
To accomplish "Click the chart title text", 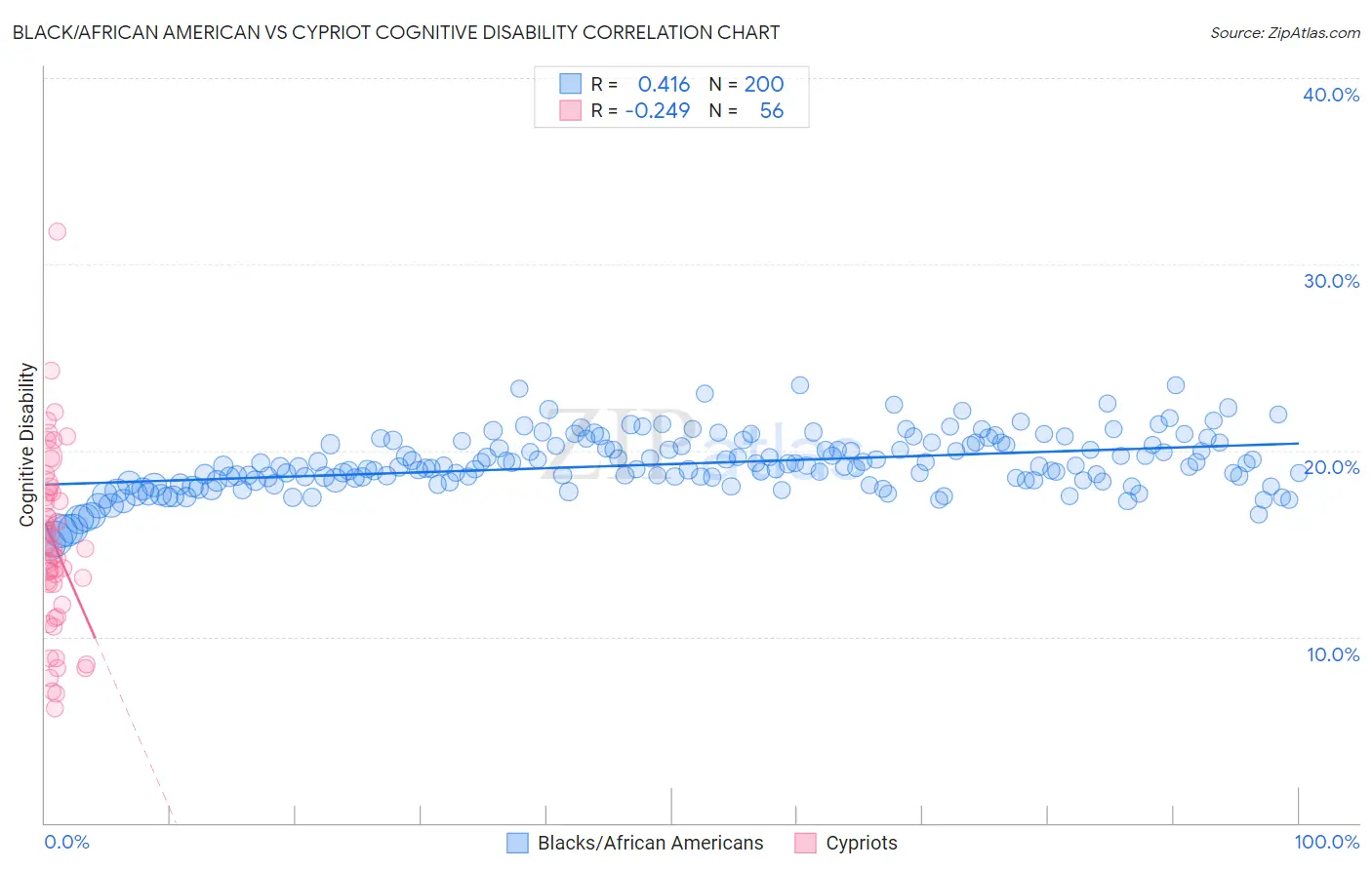I will [396, 32].
